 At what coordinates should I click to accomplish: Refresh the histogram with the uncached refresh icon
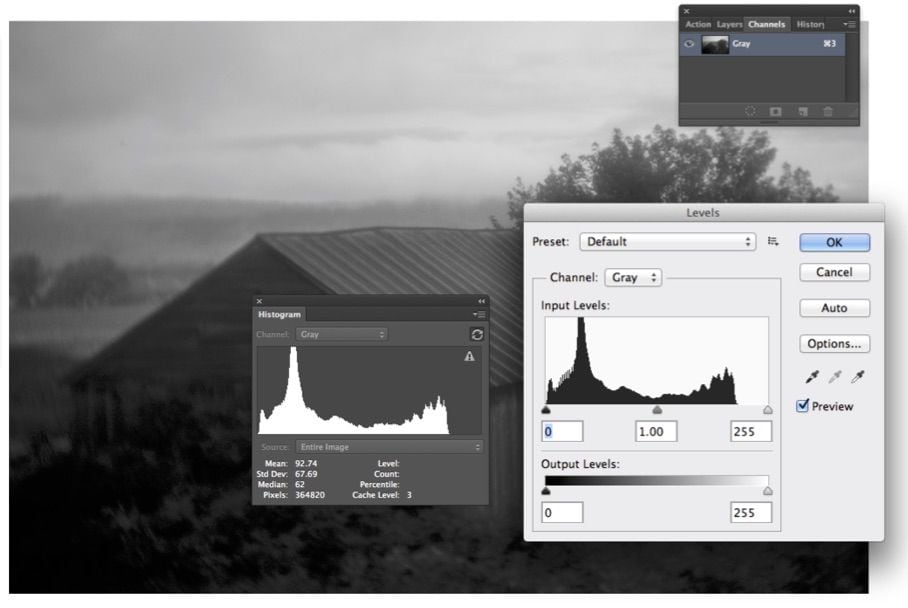tap(476, 334)
